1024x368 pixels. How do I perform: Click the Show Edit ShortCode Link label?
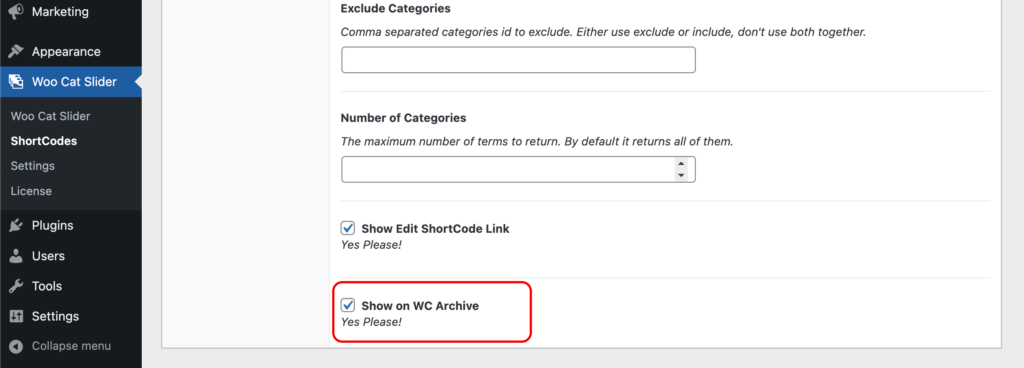click(x=435, y=229)
